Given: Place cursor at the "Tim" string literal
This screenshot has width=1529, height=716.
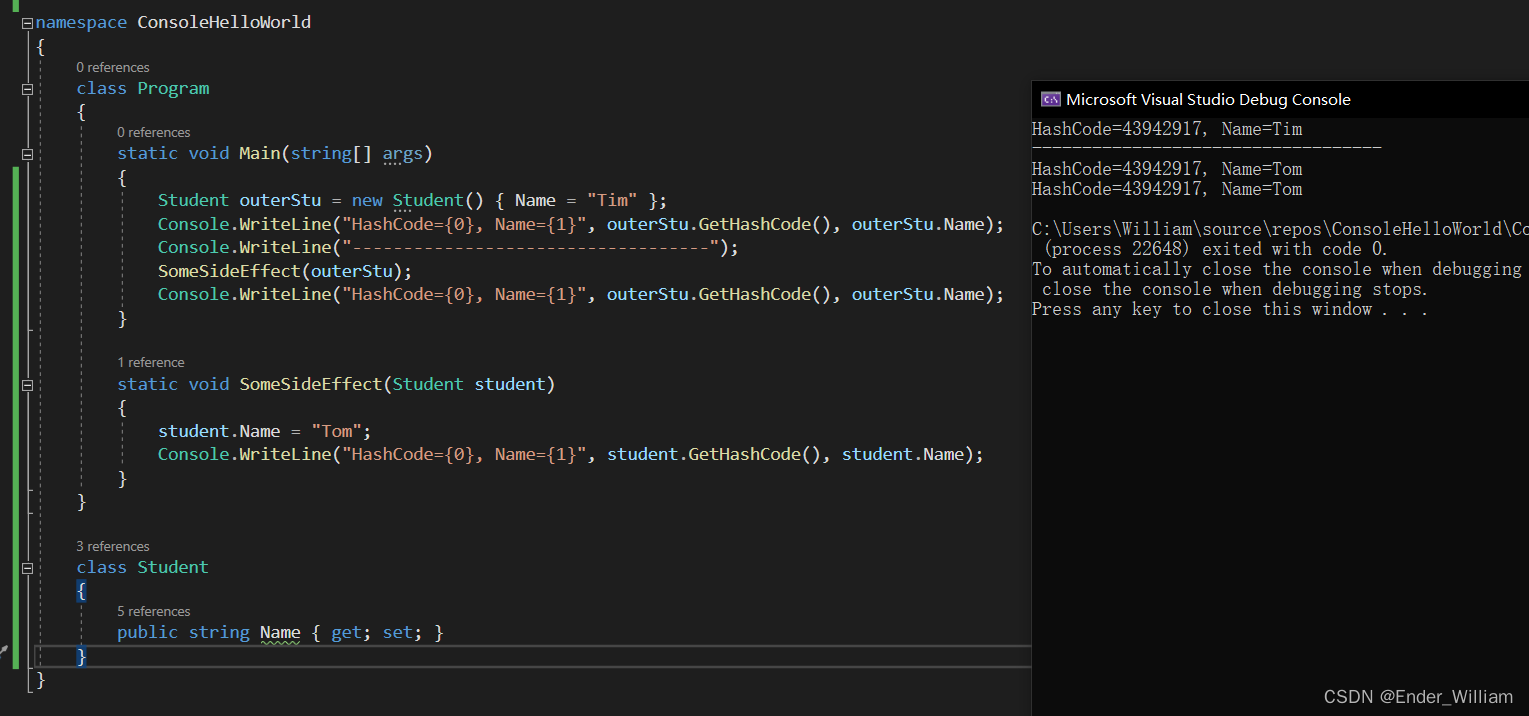Looking at the screenshot, I should pos(612,200).
